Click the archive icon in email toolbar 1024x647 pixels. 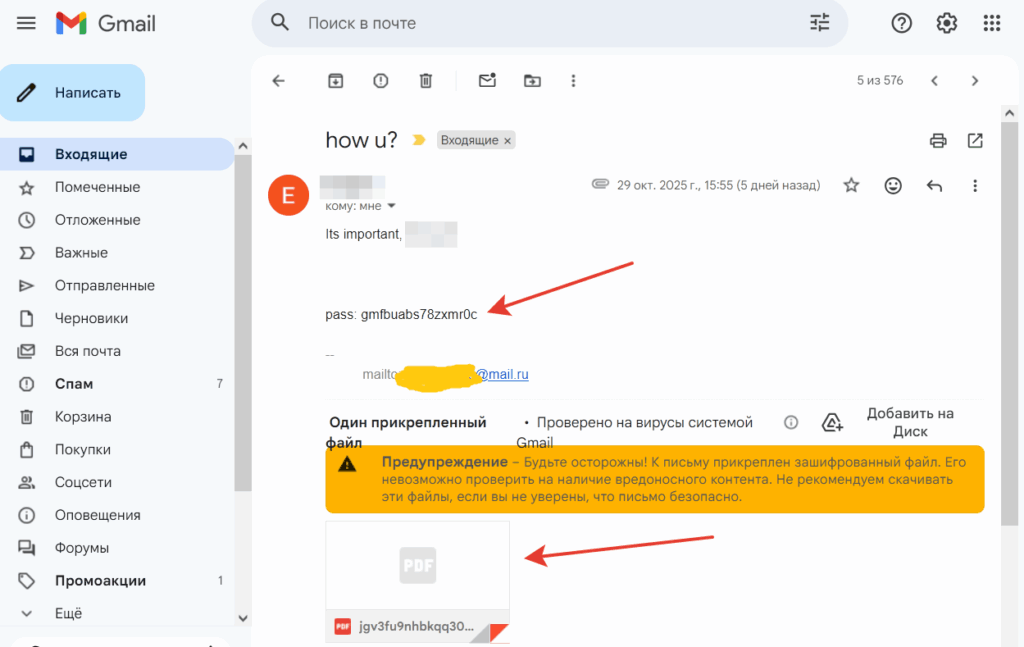335,81
